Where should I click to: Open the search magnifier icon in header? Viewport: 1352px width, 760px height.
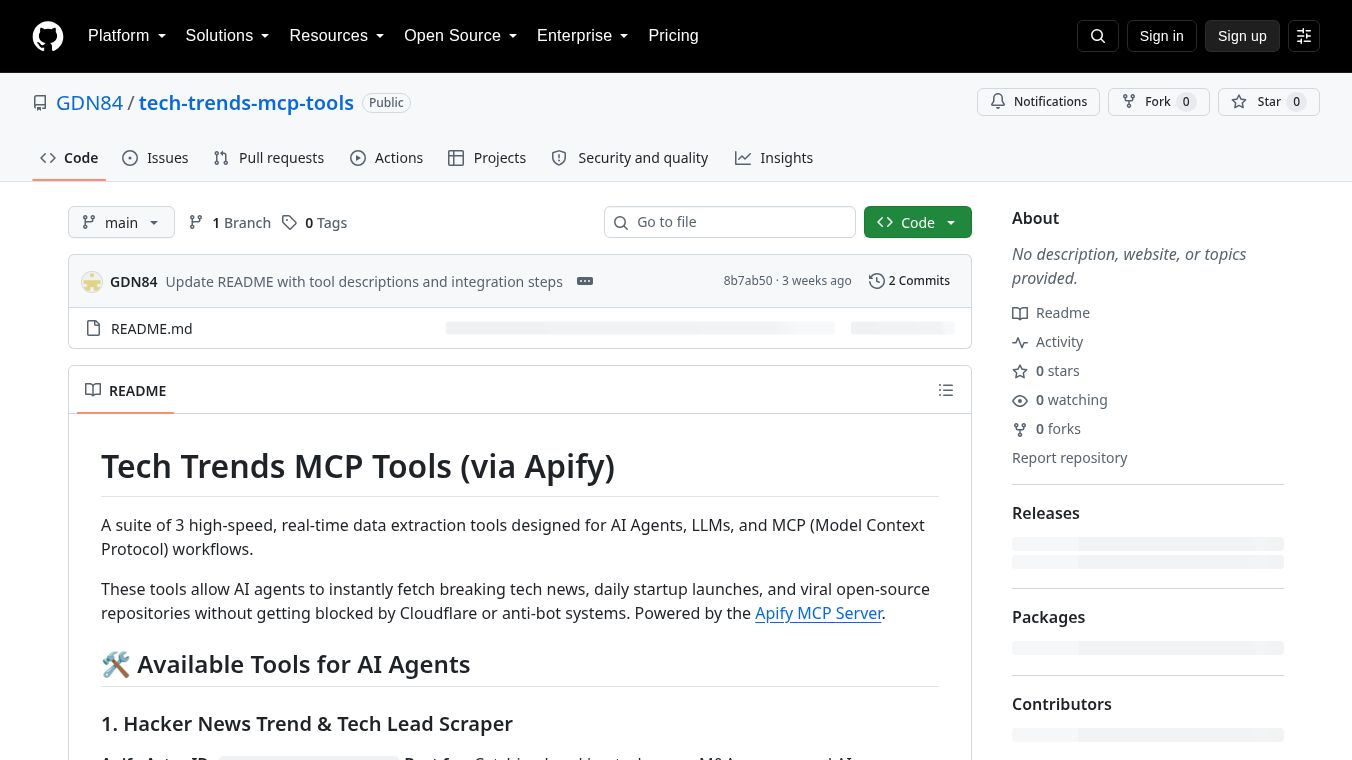click(1098, 36)
